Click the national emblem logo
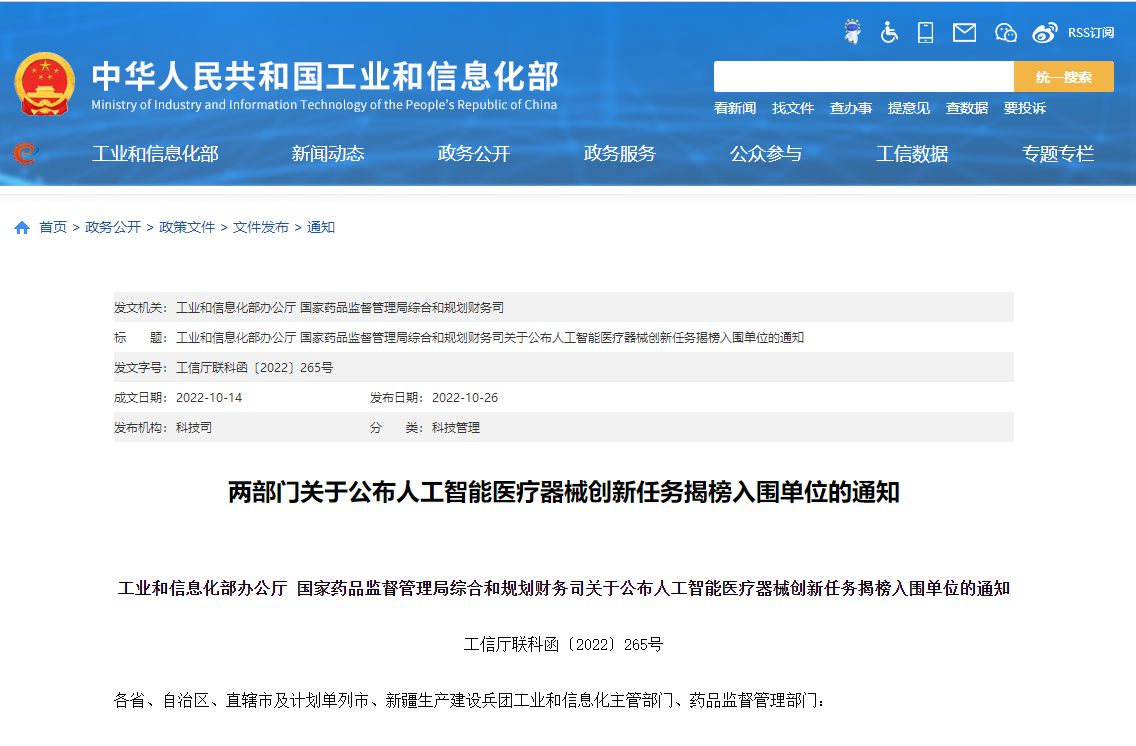 (x=45, y=85)
